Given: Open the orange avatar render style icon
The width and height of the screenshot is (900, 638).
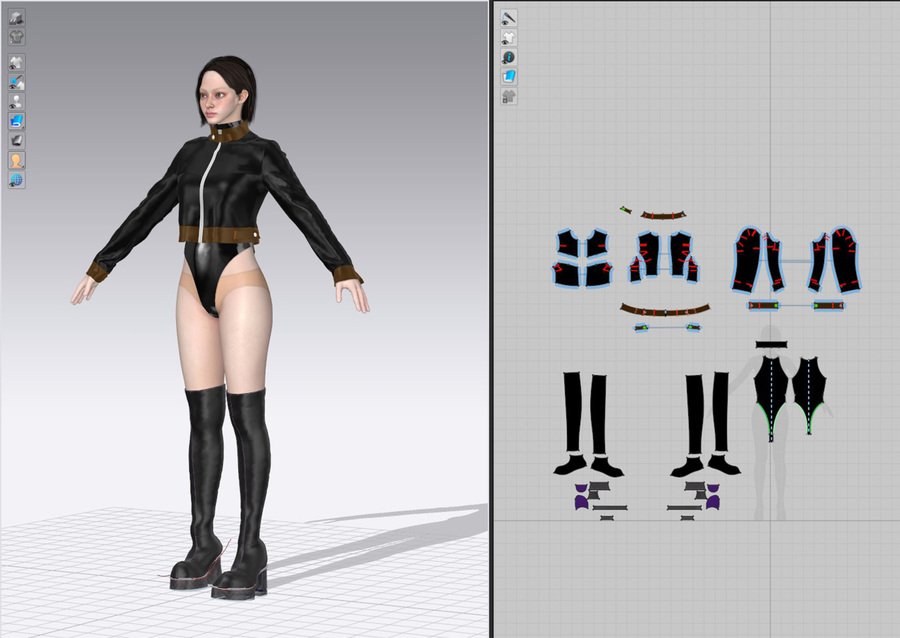Looking at the screenshot, I should (17, 160).
